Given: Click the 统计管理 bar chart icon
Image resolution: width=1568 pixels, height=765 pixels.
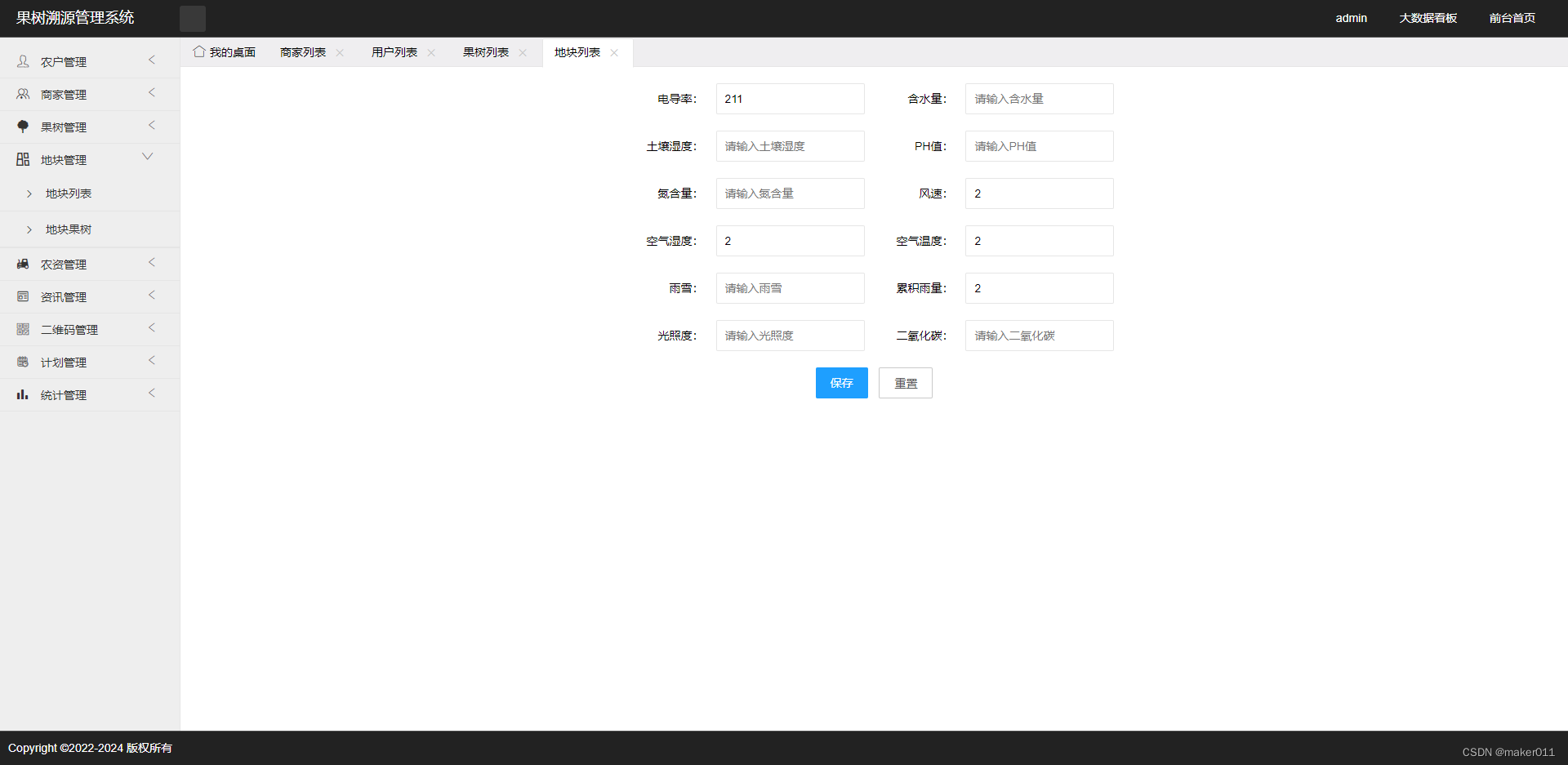Looking at the screenshot, I should tap(23, 394).
